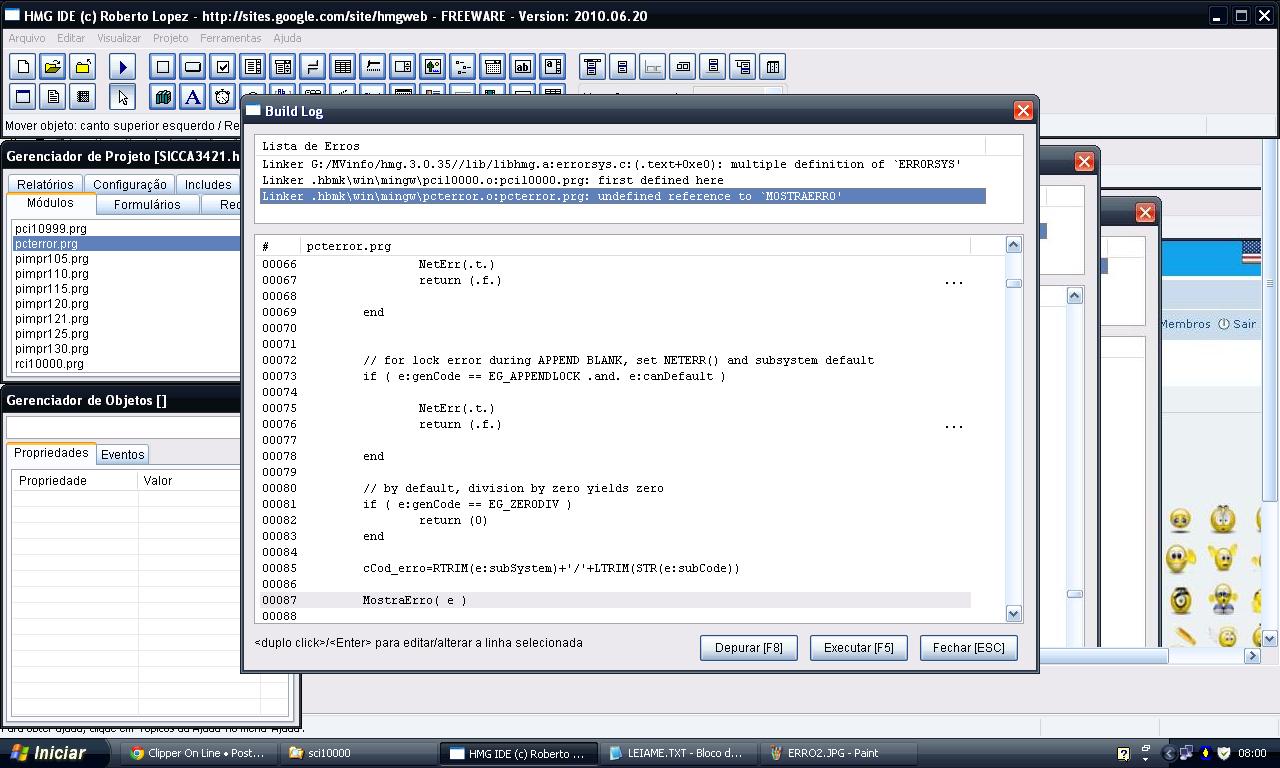Screen dimensions: 1280x768
Task: Click the Executar [F5] button
Action: tap(858, 648)
